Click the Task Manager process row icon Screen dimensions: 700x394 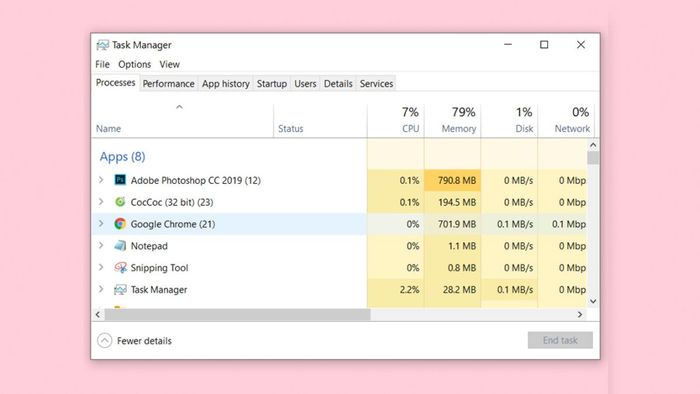click(120, 290)
